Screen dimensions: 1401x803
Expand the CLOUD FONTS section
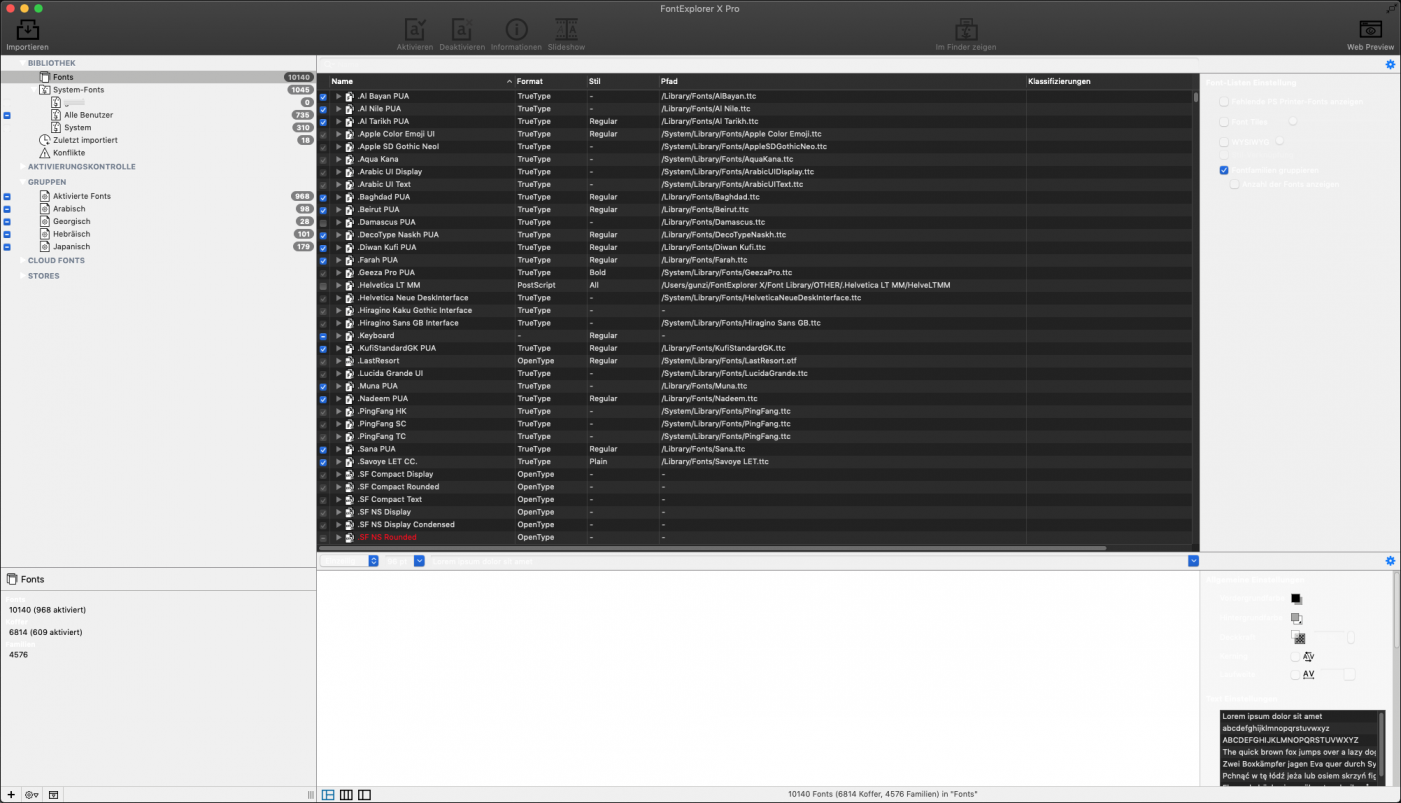pos(23,261)
